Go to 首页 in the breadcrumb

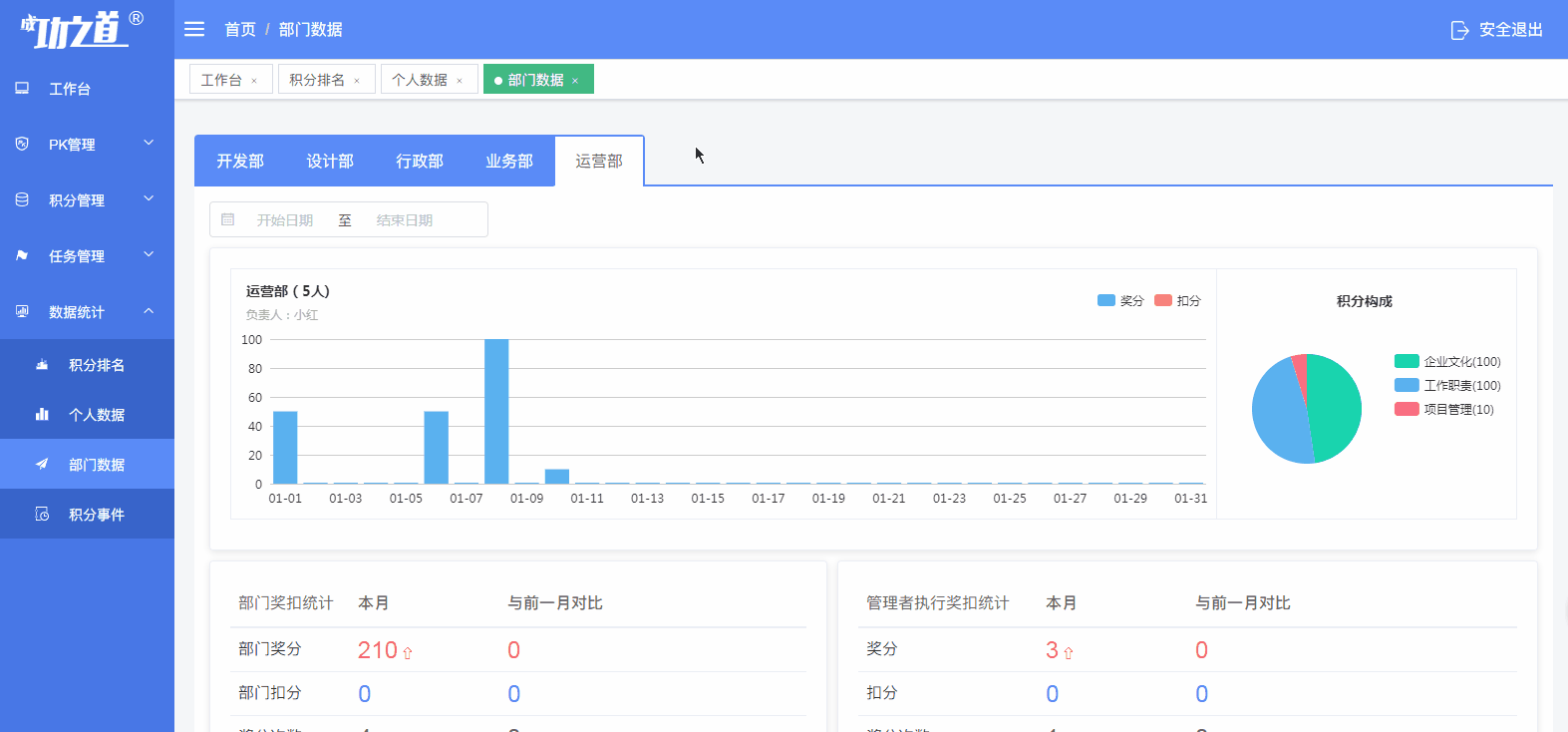point(240,30)
